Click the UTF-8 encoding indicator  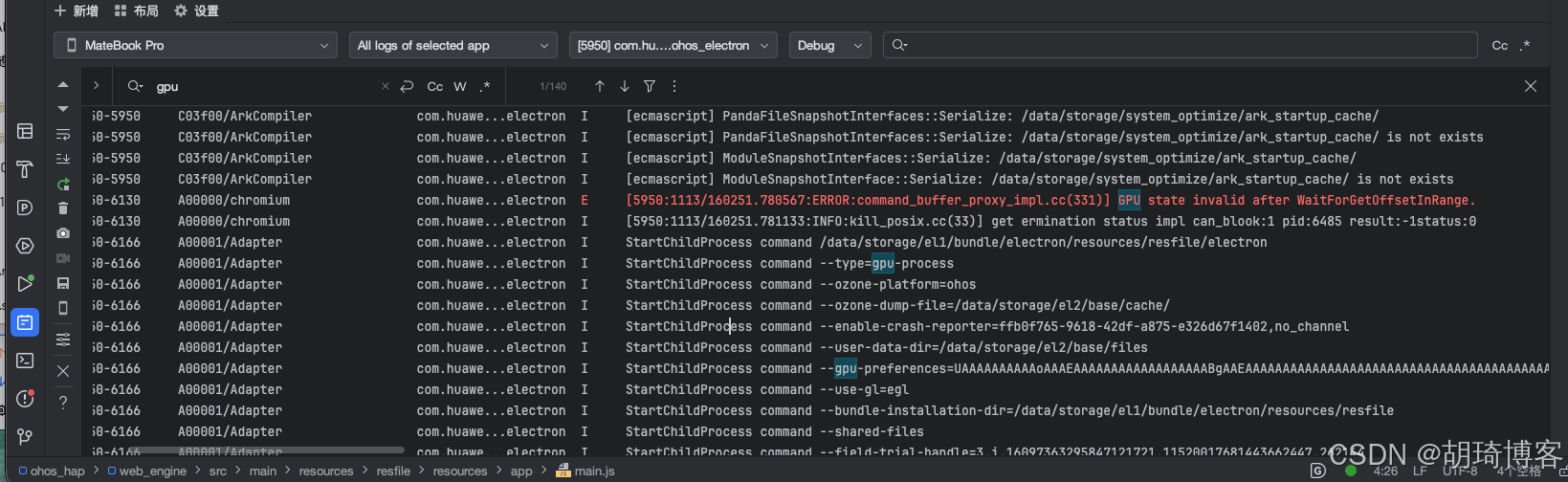click(x=1460, y=471)
